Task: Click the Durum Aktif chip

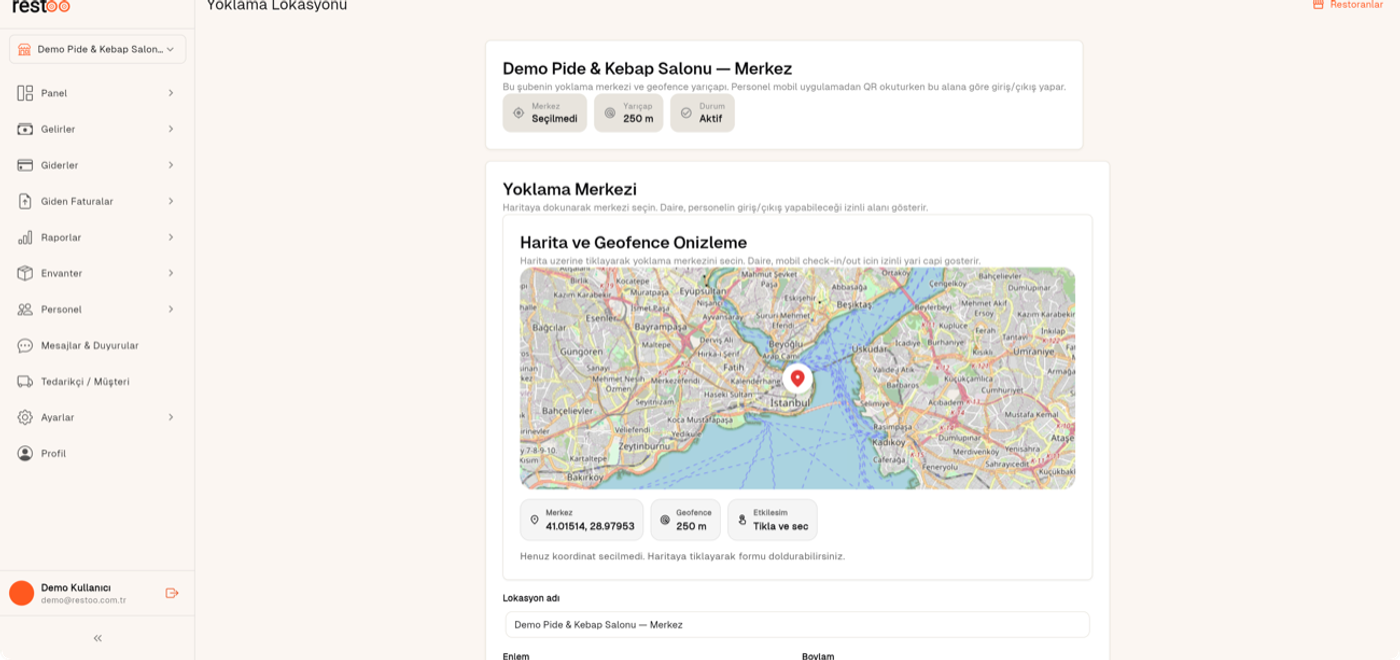Action: click(703, 113)
